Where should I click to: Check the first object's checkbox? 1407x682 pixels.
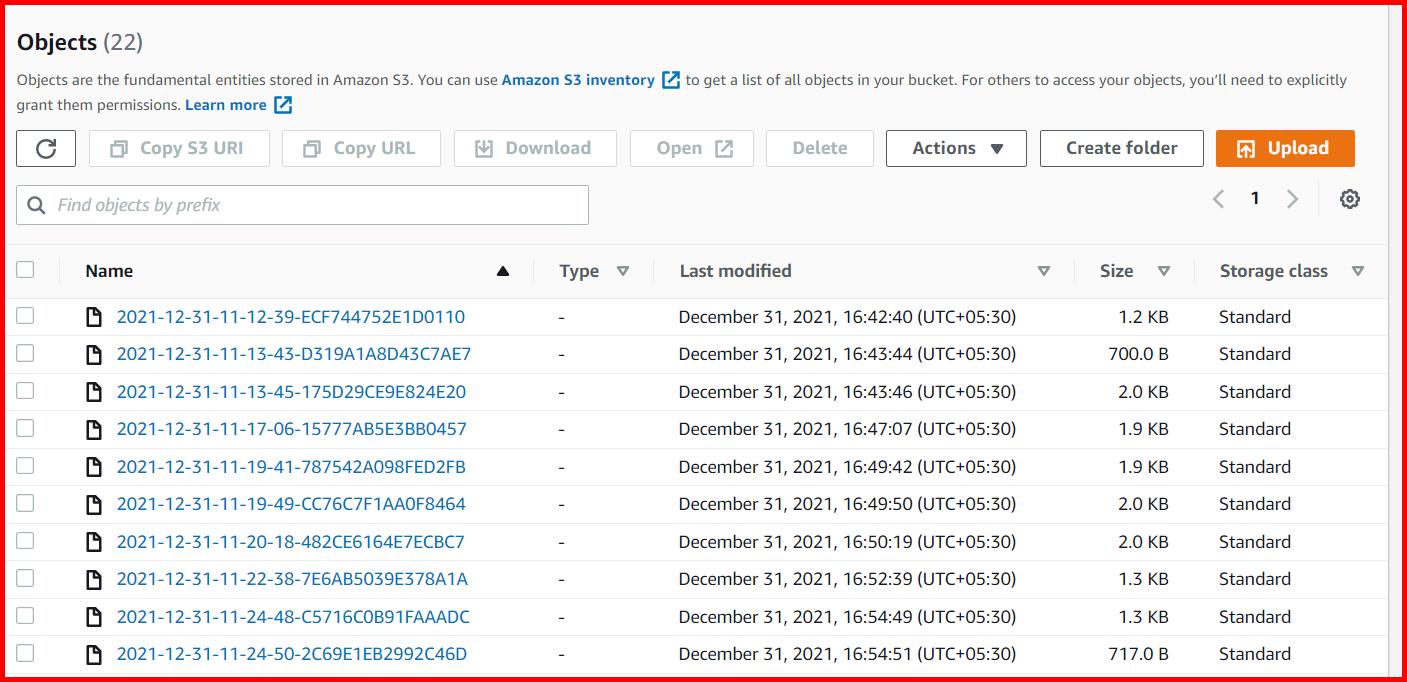coord(25,316)
